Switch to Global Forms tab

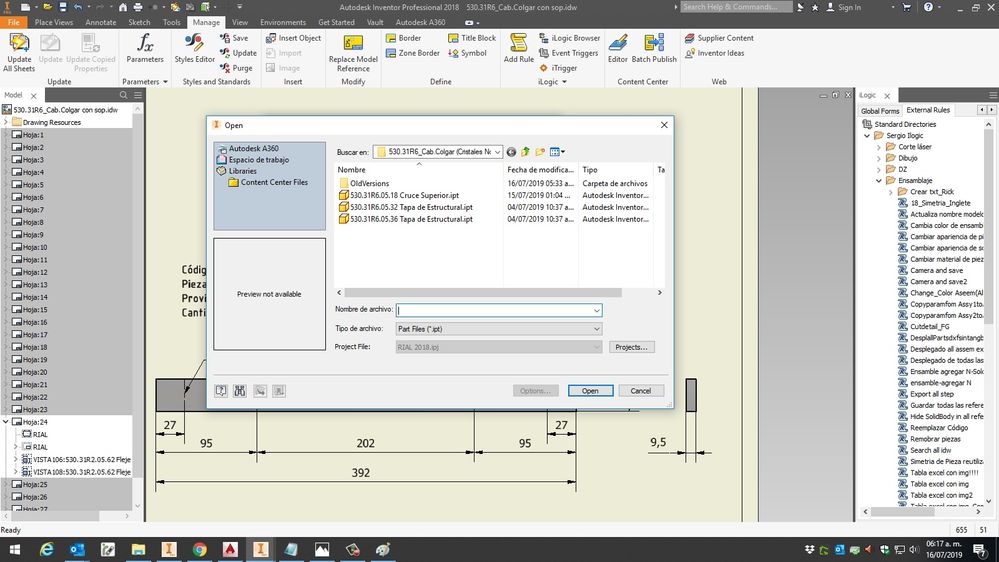[880, 110]
